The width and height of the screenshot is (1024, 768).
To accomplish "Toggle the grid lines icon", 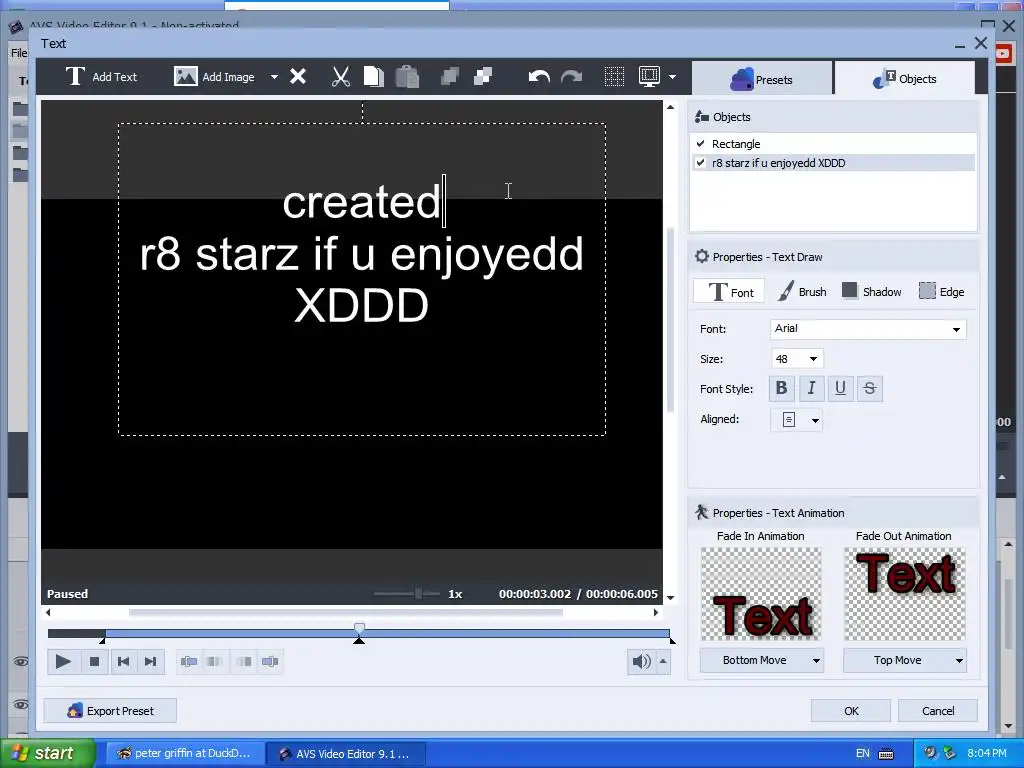I will point(614,76).
